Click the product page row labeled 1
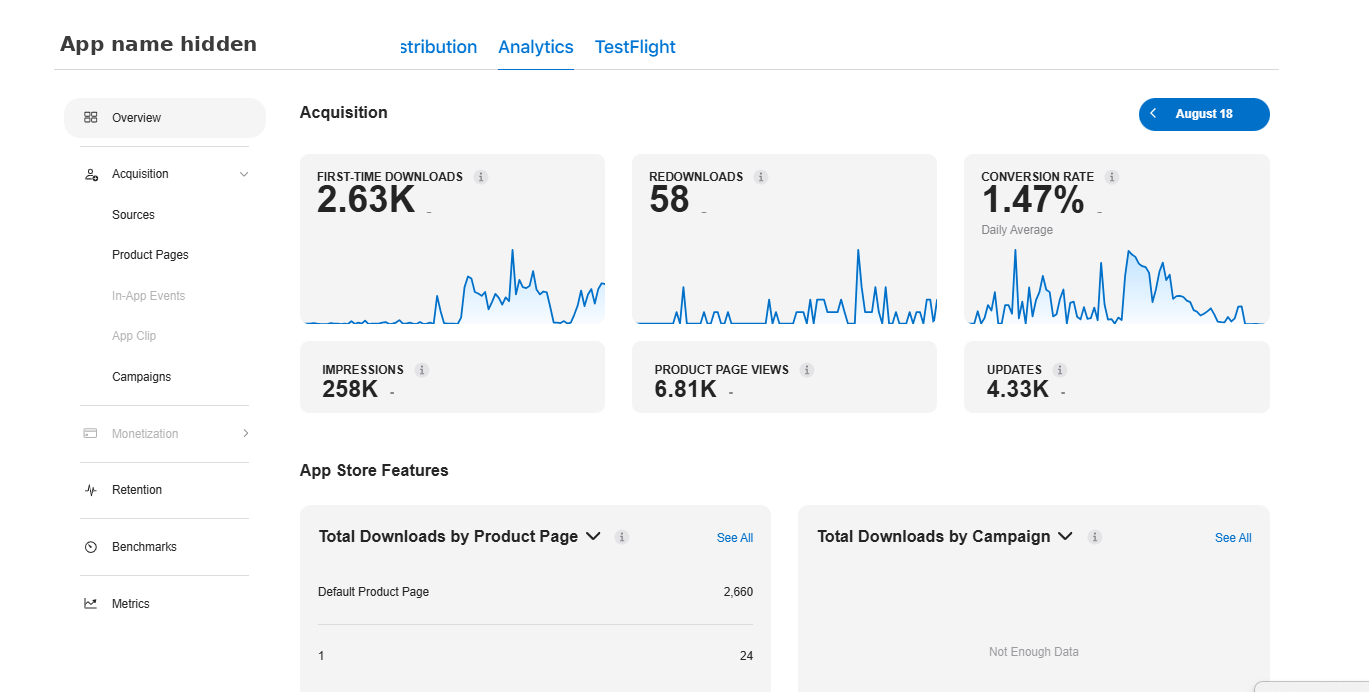Screen dimensions: 1369x692 (x=535, y=656)
